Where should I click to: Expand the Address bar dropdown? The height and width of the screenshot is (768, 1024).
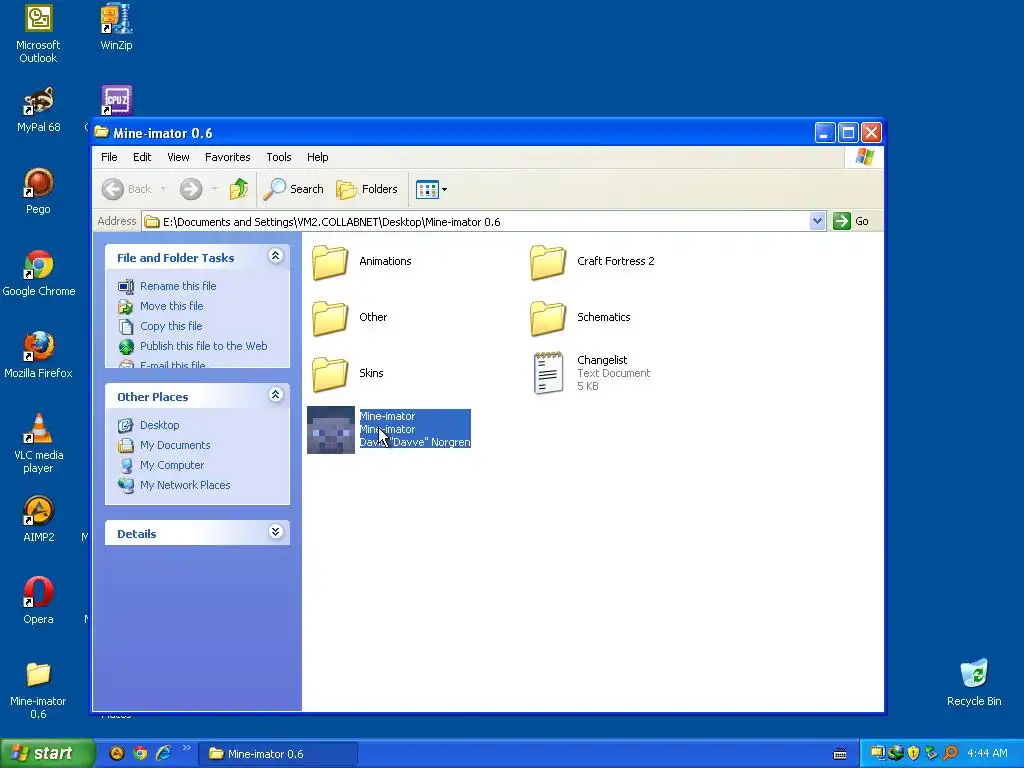pos(817,221)
